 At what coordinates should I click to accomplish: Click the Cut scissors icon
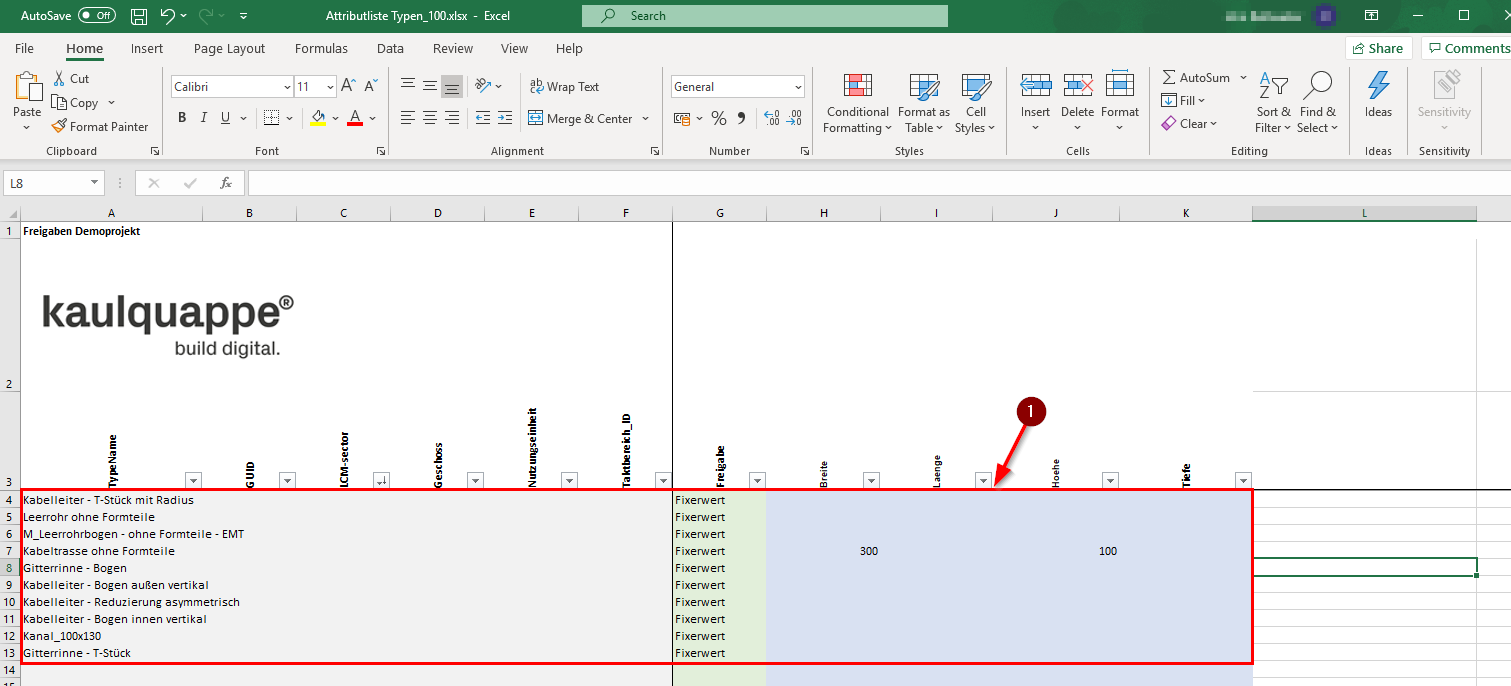pos(60,79)
